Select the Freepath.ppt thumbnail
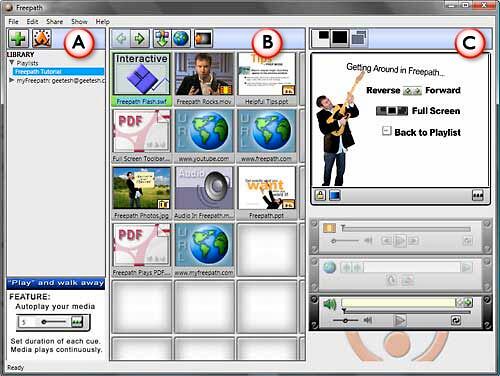This screenshot has width=500, height=376. 266,193
